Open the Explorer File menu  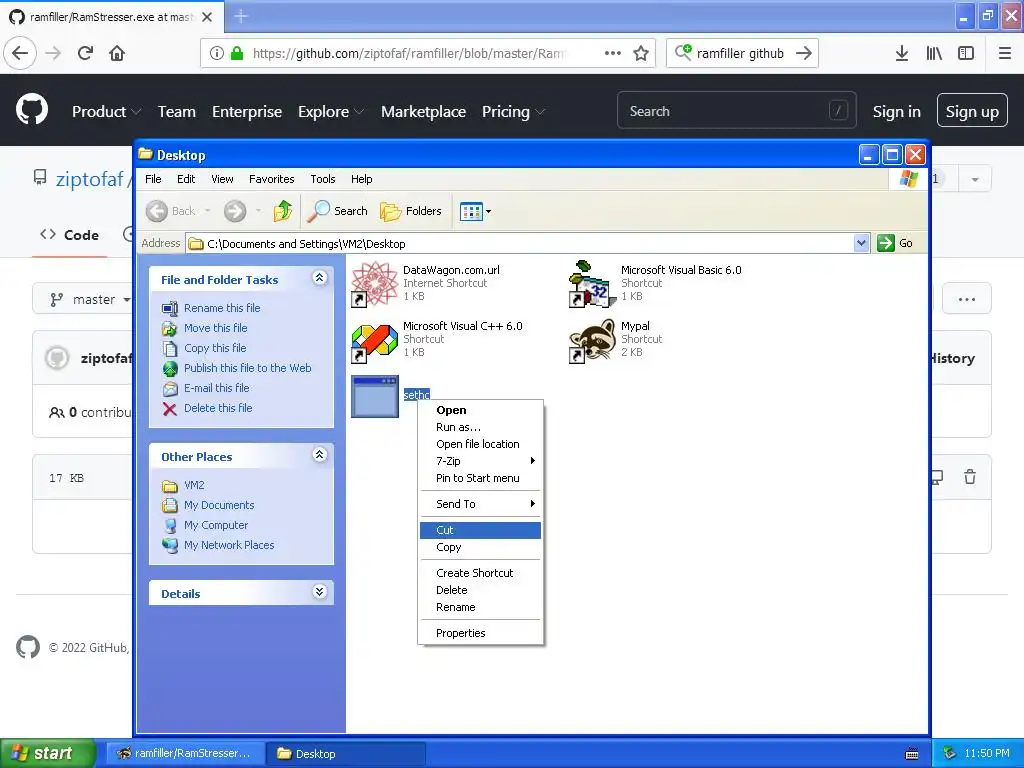point(153,179)
